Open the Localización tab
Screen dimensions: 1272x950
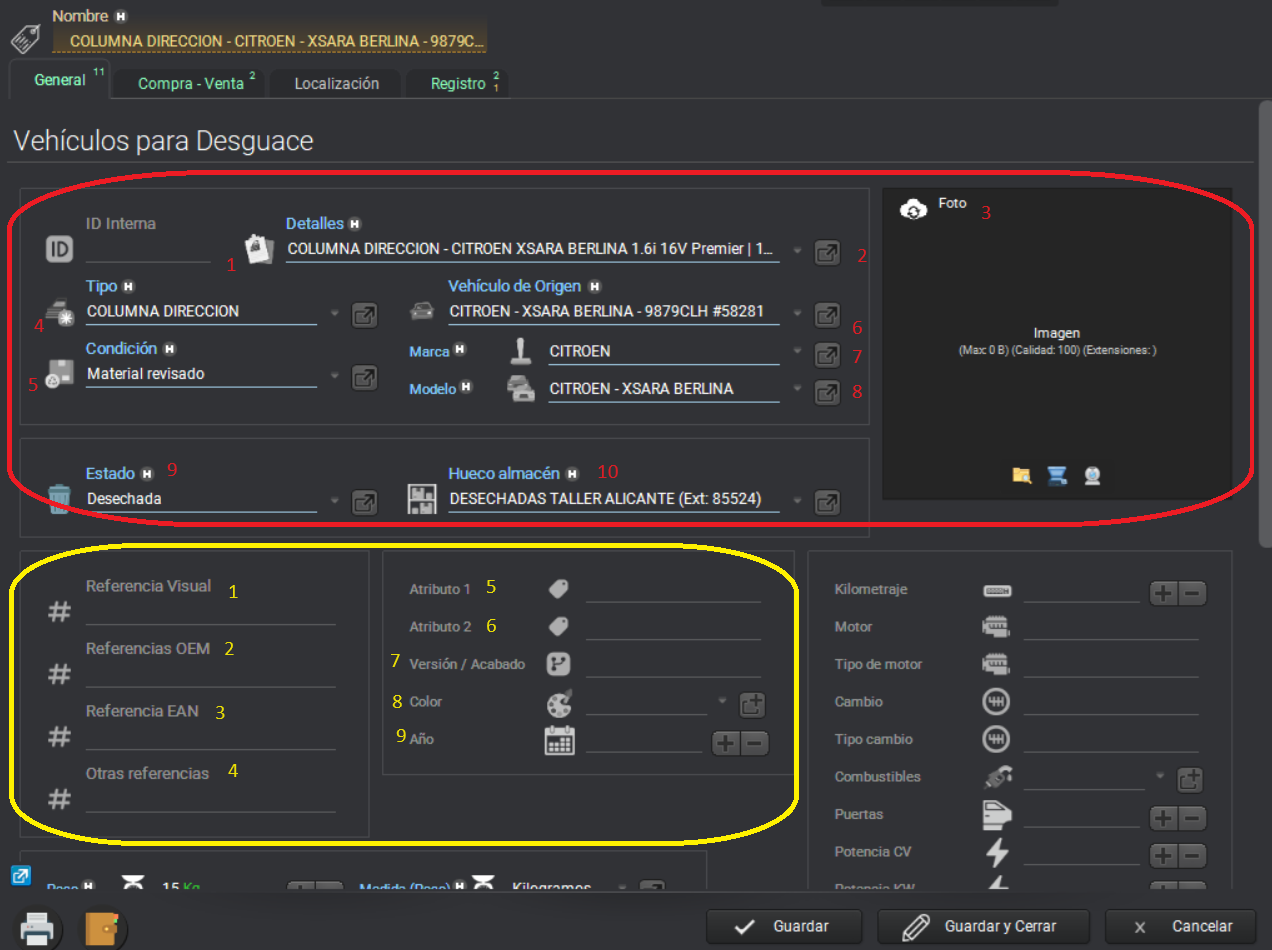(x=336, y=84)
